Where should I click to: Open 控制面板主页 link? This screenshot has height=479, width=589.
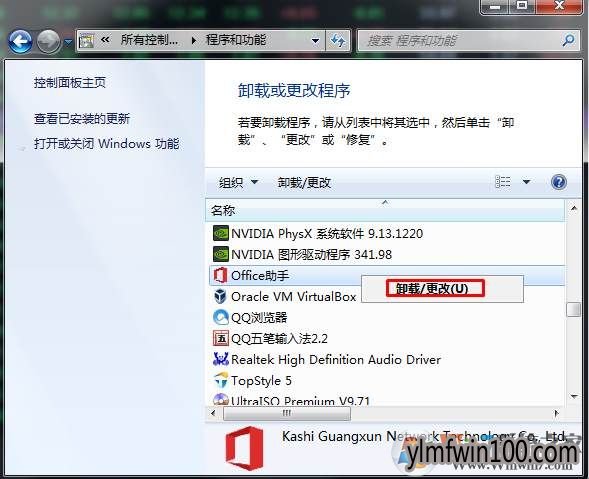(x=70, y=83)
